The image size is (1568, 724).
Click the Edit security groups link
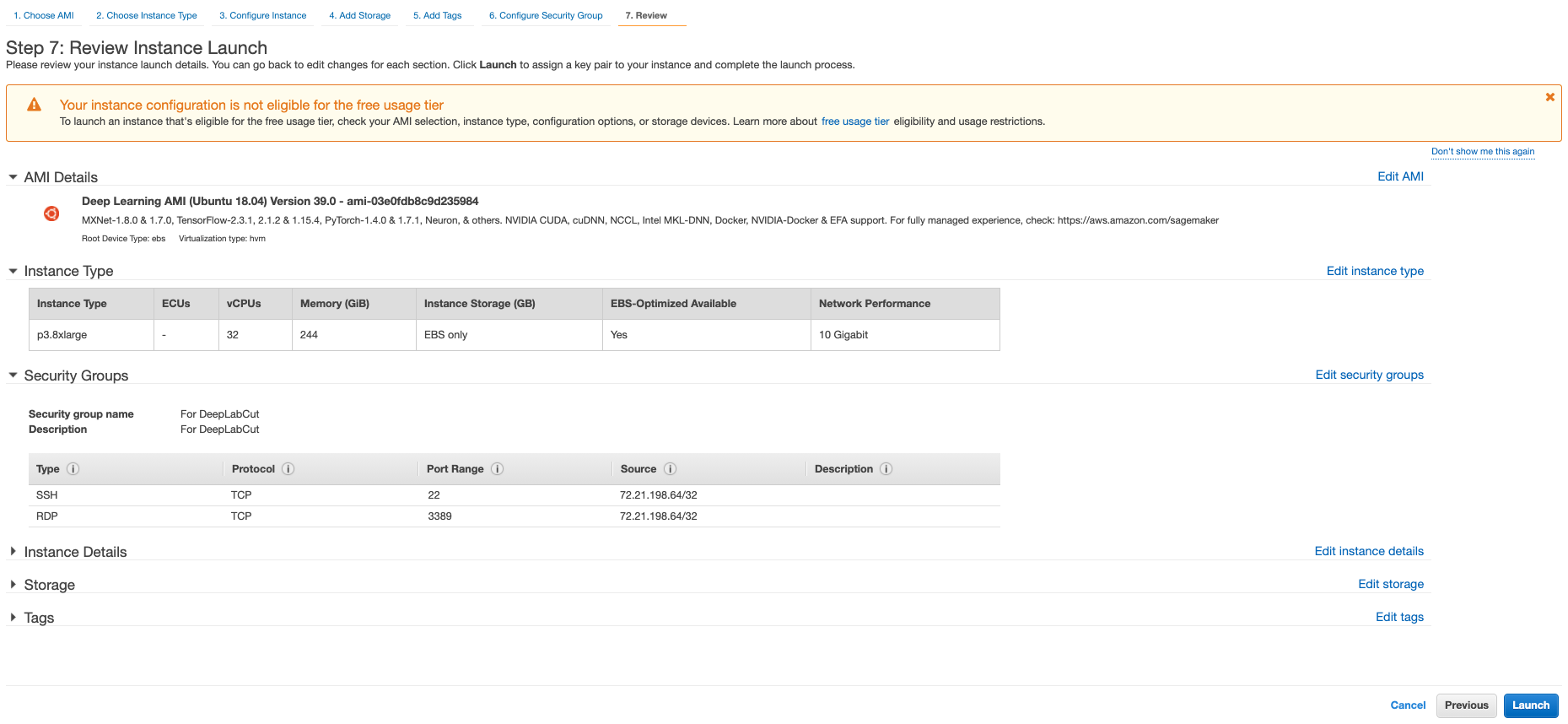tap(1370, 375)
